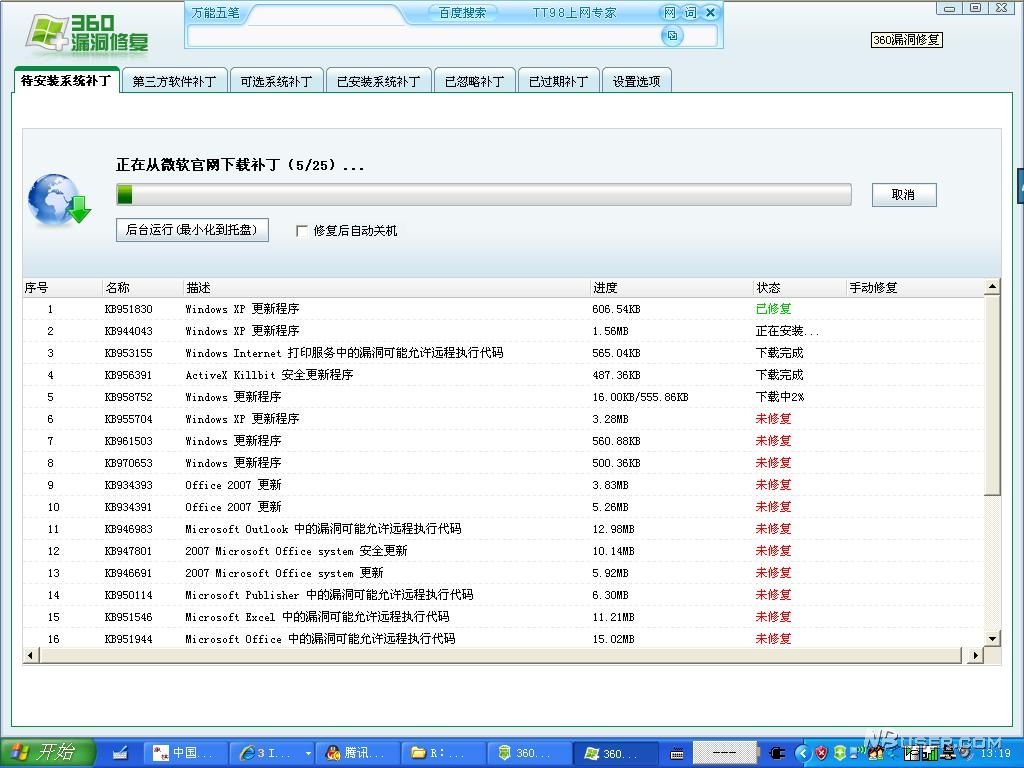
Task: Select the active 360 漏洞修复 taskbar item
Action: click(x=614, y=753)
